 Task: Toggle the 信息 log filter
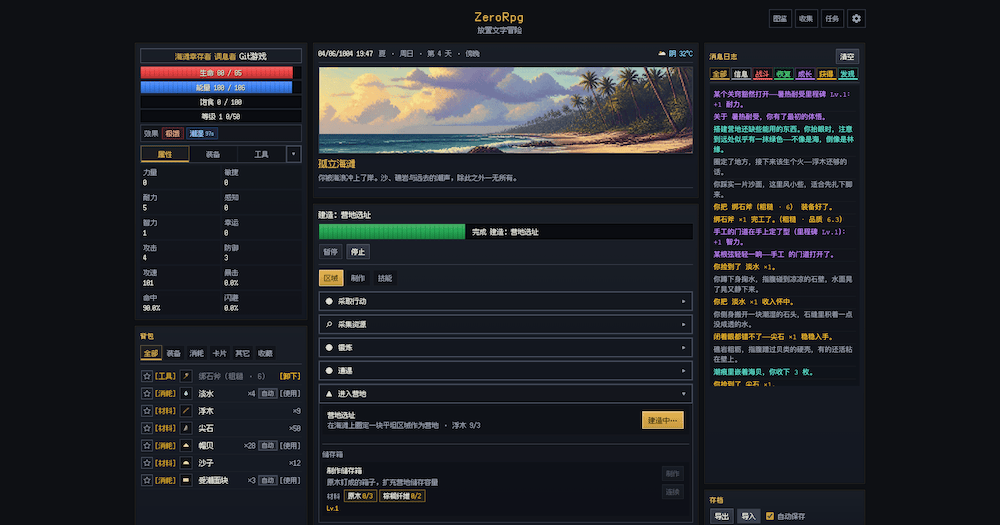[x=740, y=74]
